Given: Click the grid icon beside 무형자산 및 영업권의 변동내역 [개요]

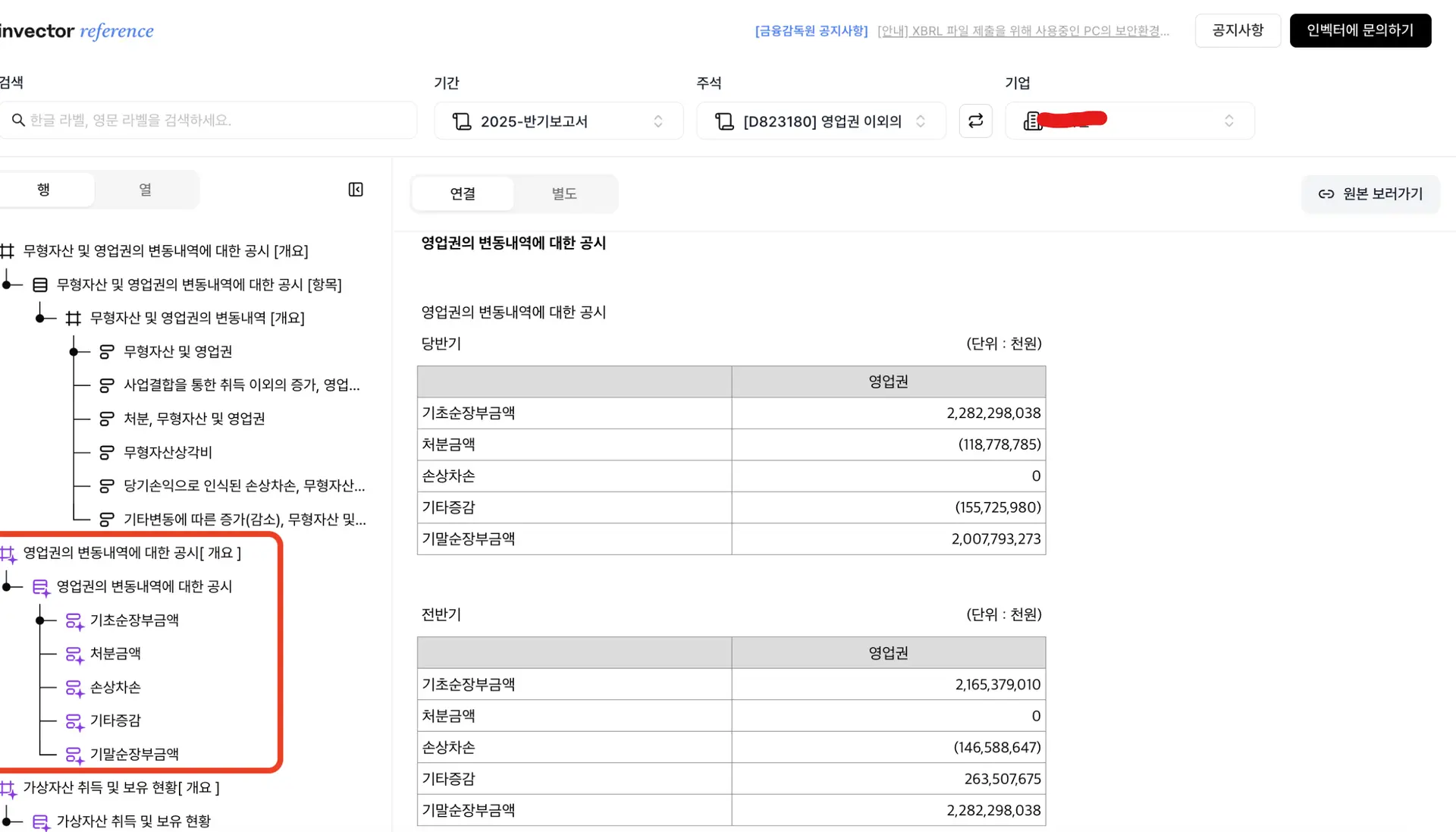Looking at the screenshot, I should [x=74, y=318].
